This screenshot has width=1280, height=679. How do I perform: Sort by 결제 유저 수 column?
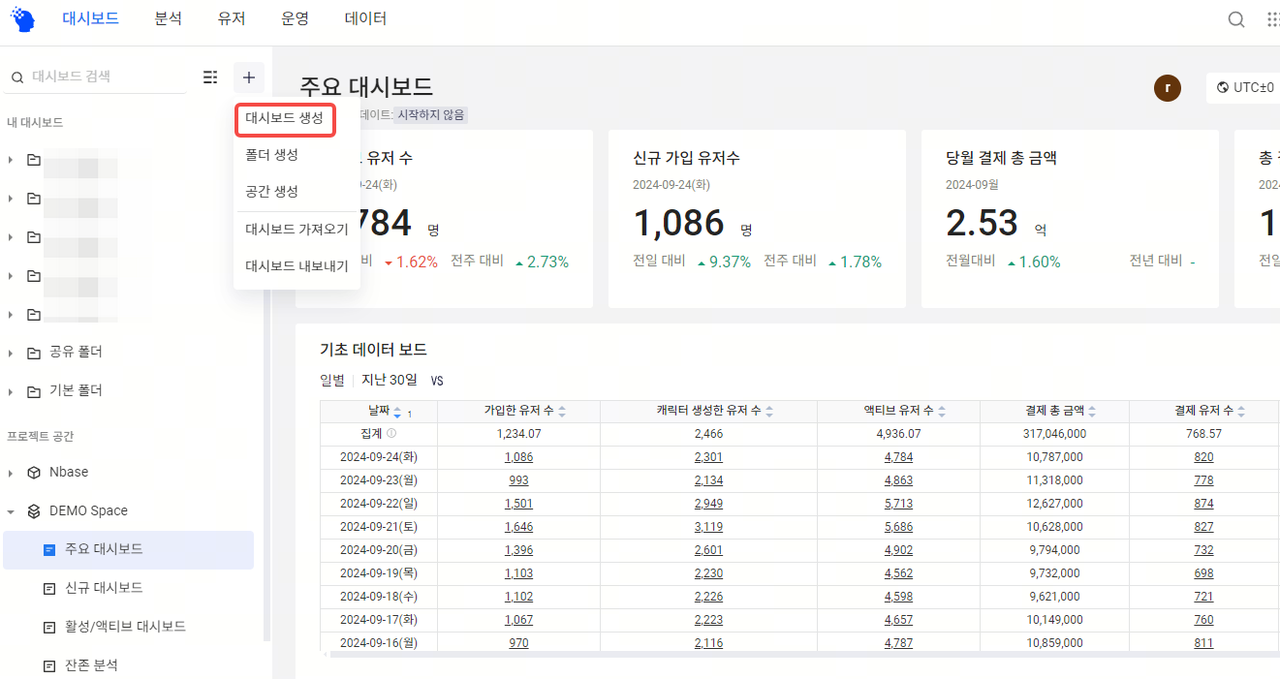1242,412
